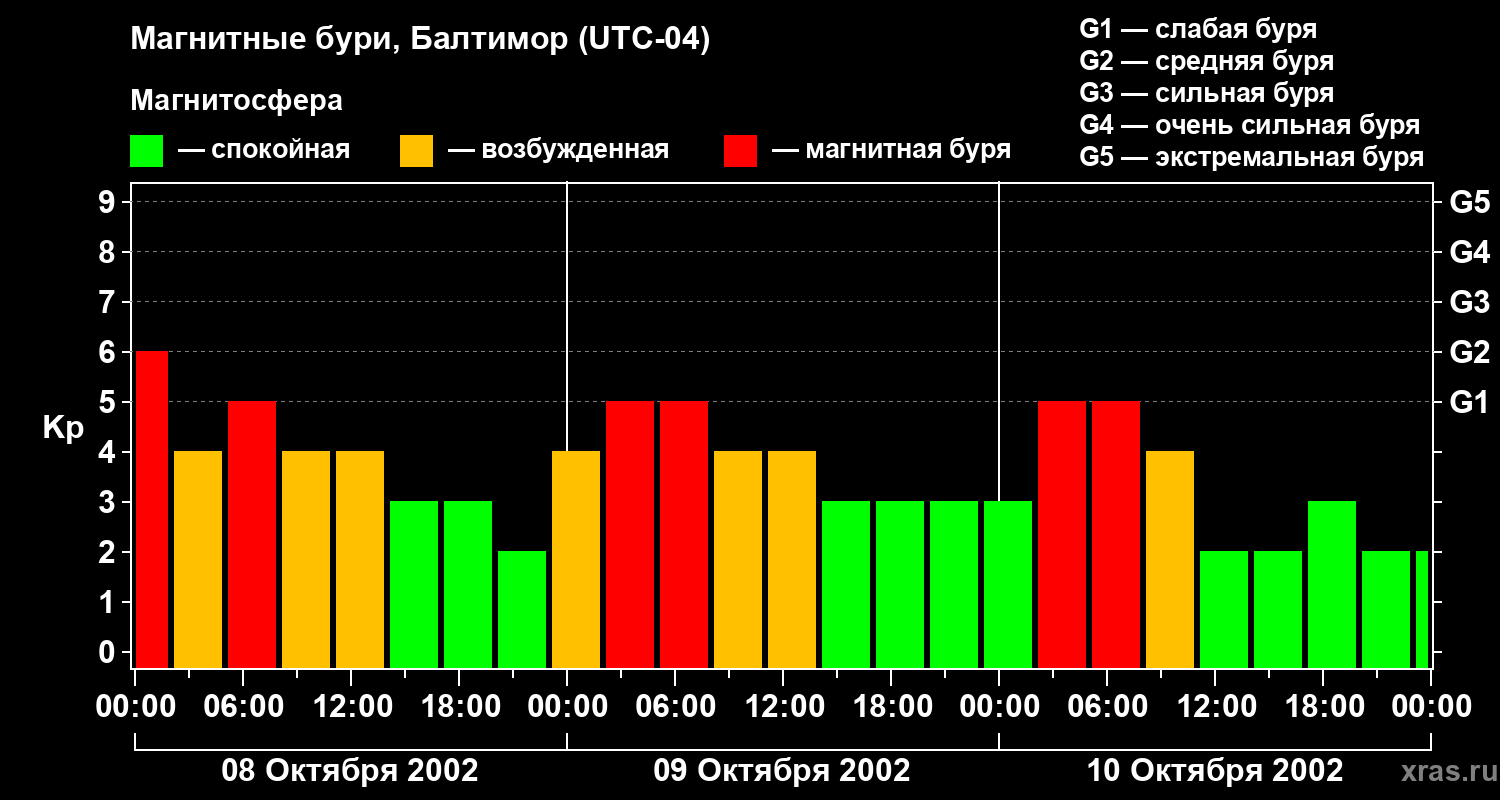This screenshot has width=1500, height=800.
Task: Select the "Магнитосфера" heading text
Action: tap(236, 101)
